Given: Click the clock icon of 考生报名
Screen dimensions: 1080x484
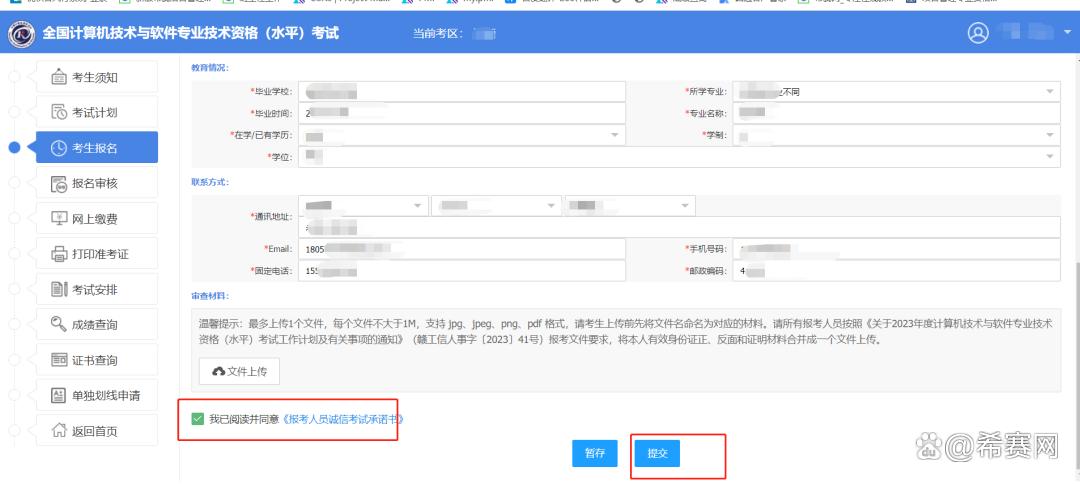Looking at the screenshot, I should click(59, 148).
